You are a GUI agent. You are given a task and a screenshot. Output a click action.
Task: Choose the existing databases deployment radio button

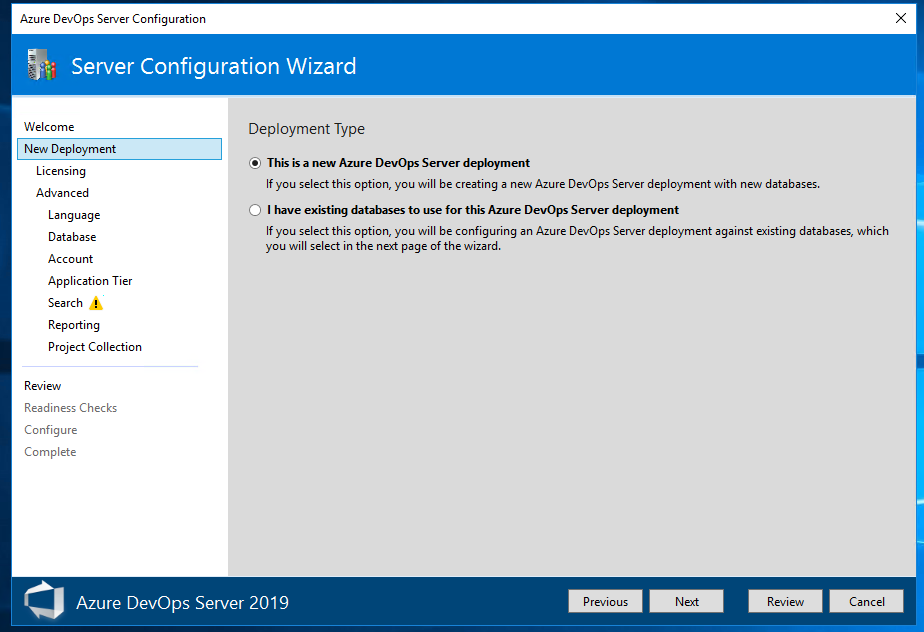pos(255,210)
